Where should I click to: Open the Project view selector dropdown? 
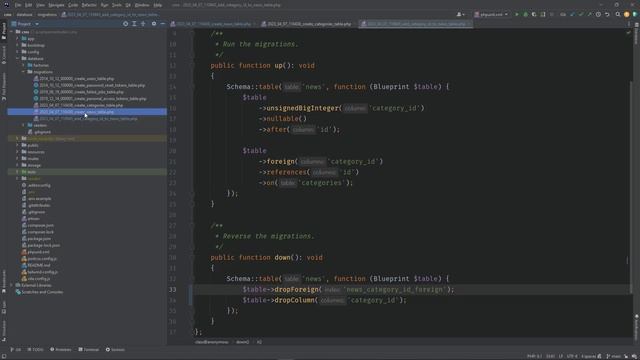pyautogui.click(x=25, y=24)
